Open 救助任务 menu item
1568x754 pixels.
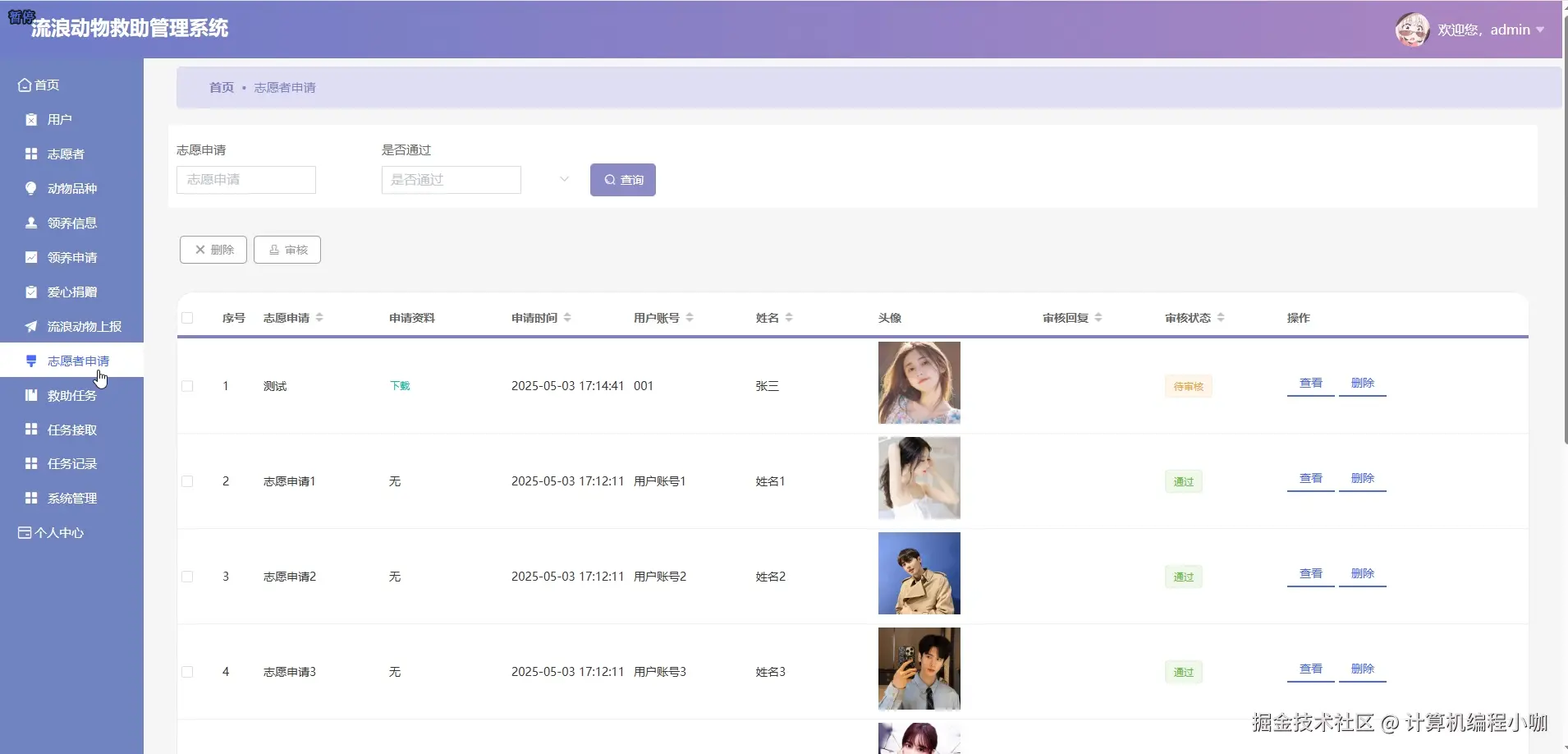pos(71,396)
